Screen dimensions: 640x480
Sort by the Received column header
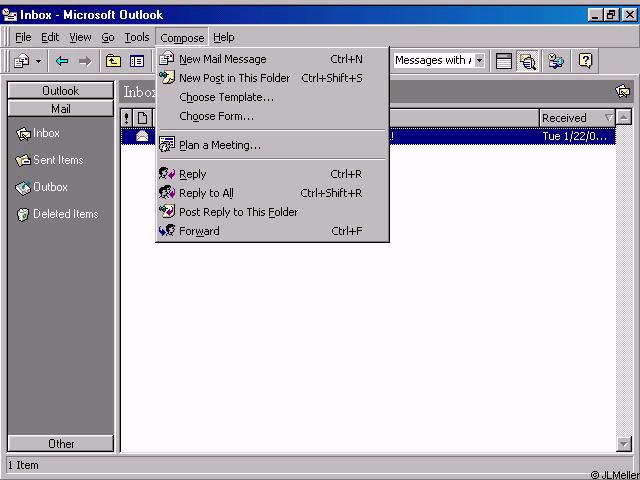pyautogui.click(x=577, y=118)
